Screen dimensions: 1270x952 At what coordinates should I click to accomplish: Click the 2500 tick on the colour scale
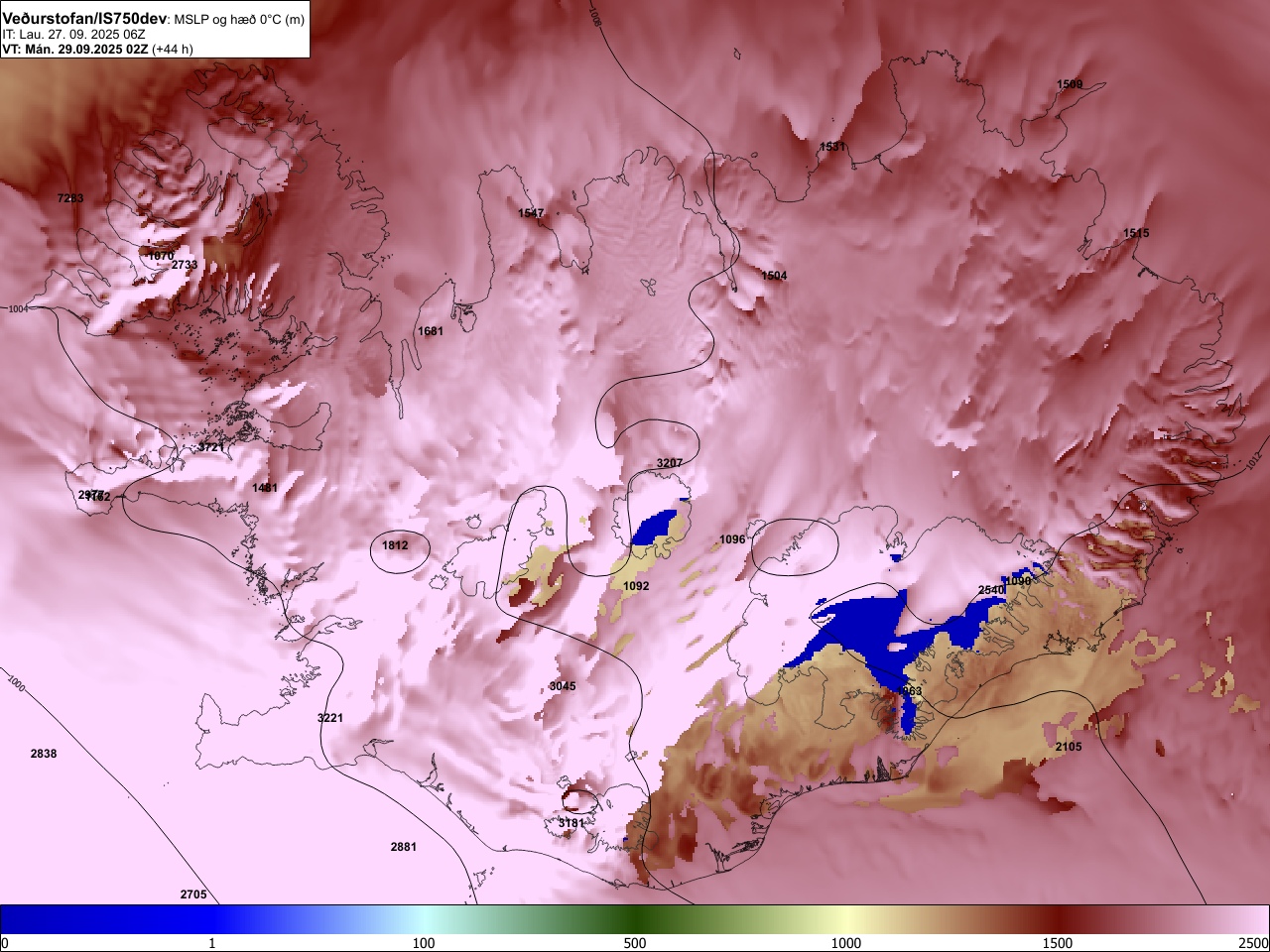click(x=1254, y=943)
